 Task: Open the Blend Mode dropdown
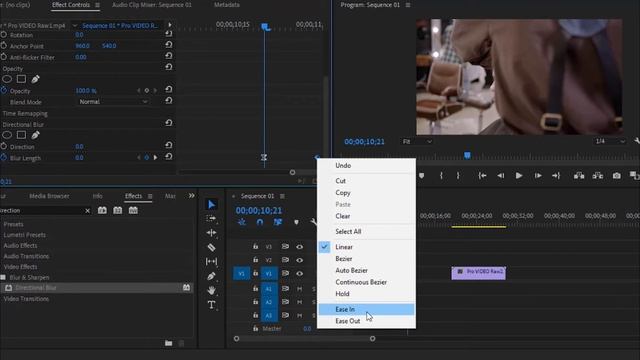[113, 102]
